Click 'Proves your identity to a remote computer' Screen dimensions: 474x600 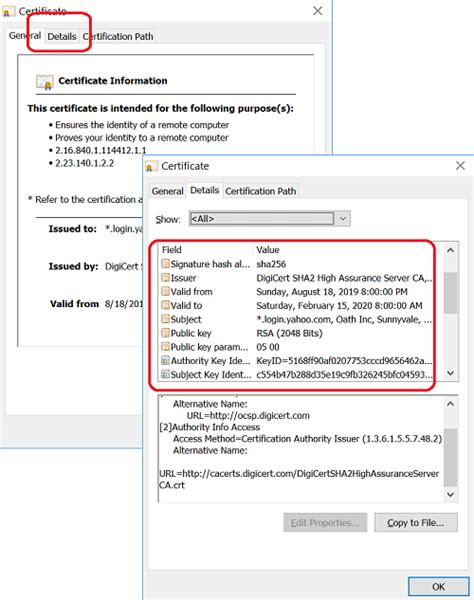click(x=142, y=137)
